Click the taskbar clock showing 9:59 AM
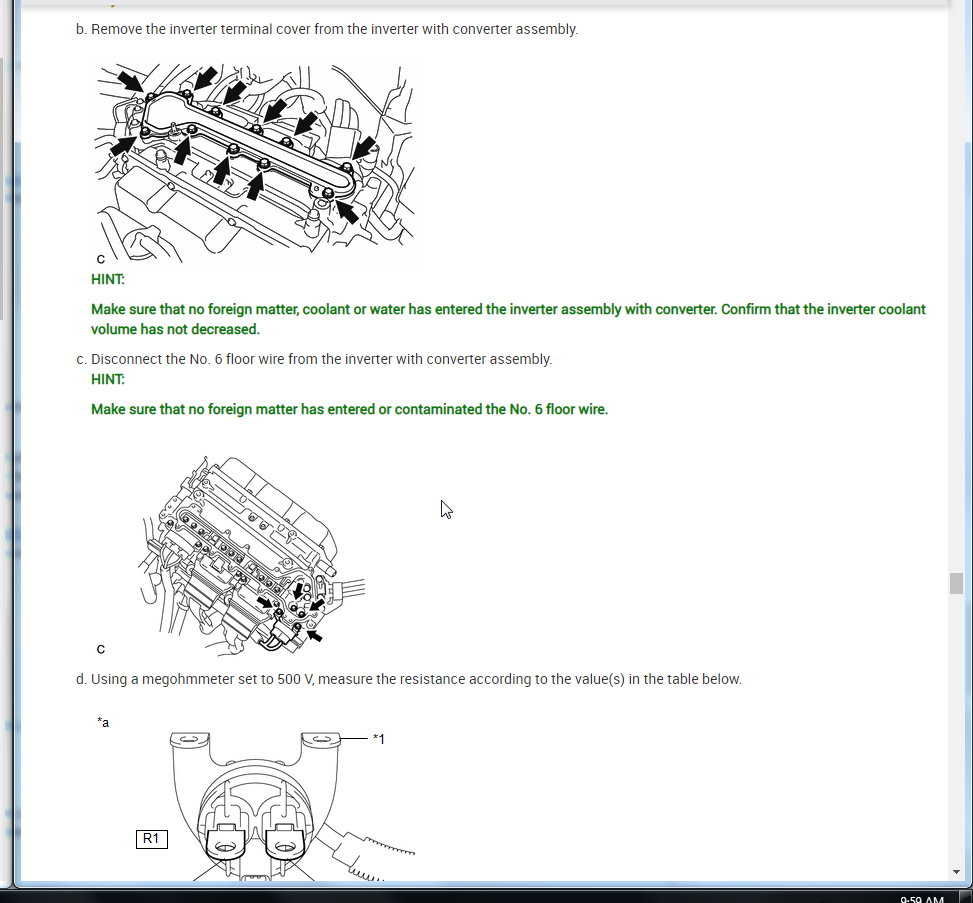The height and width of the screenshot is (903, 973). click(x=921, y=899)
